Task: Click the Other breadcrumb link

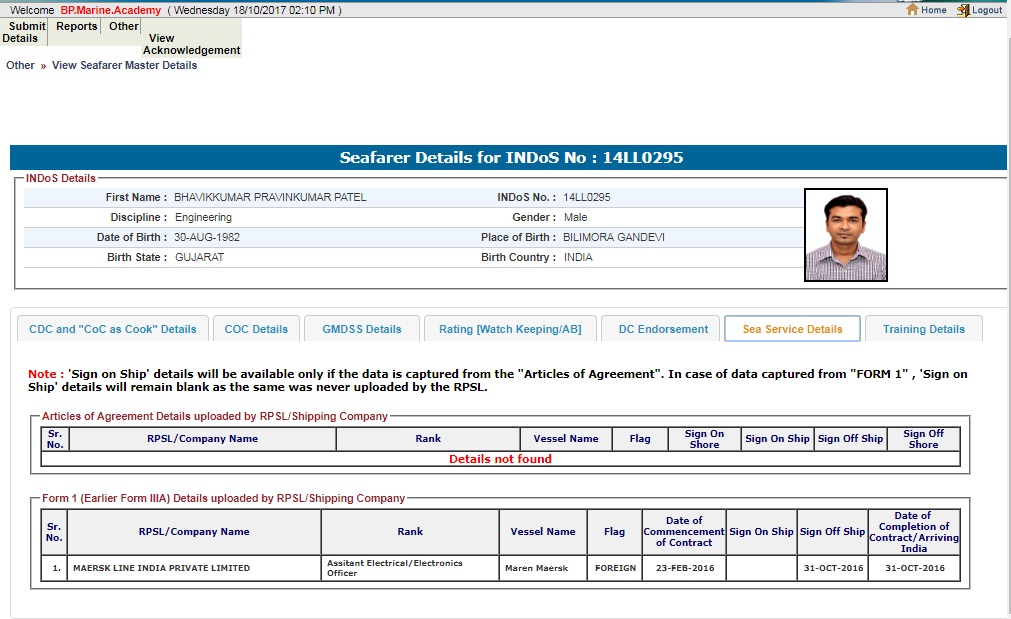Action: tap(20, 65)
